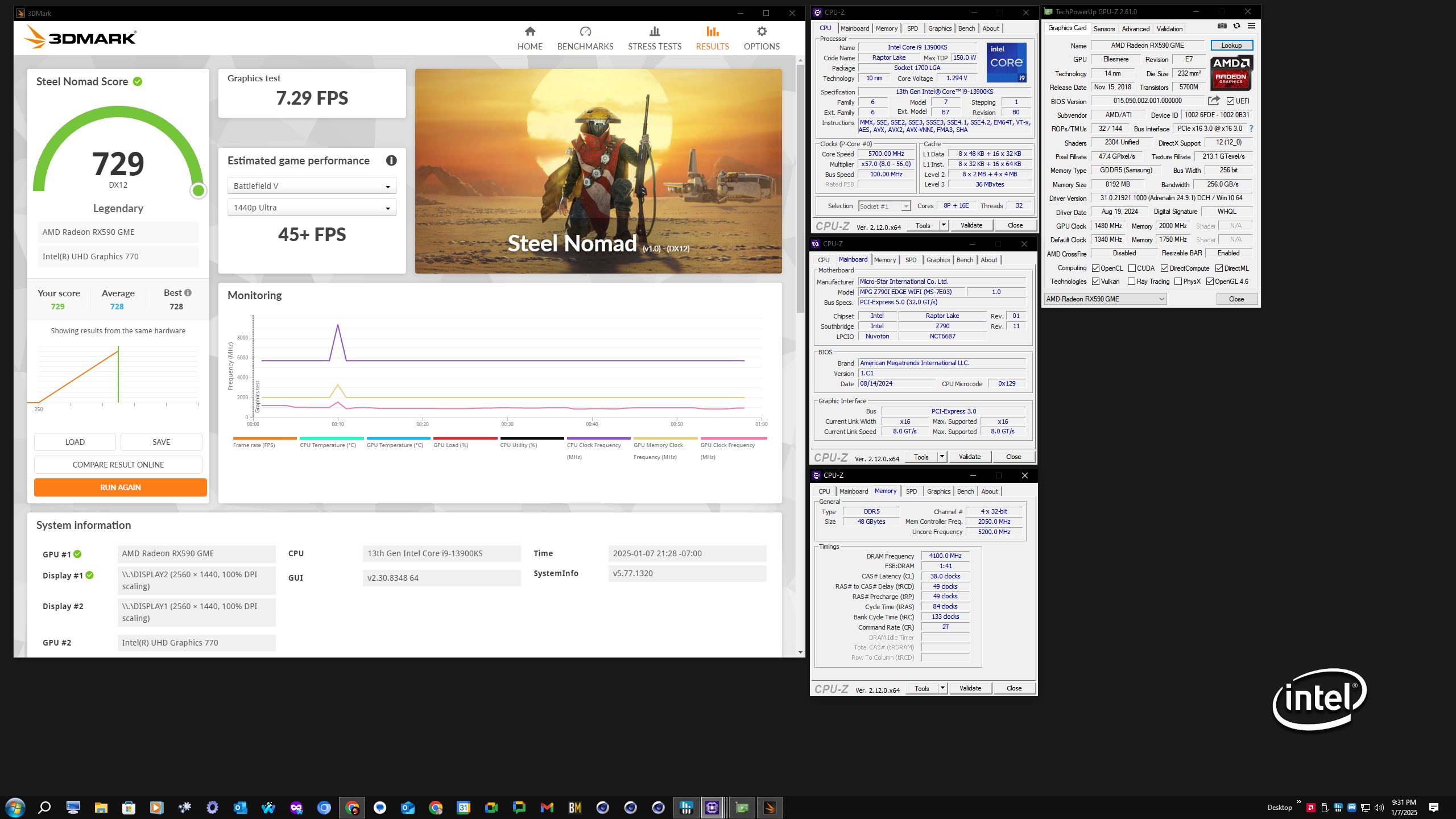
Task: Toggle DirectCompute checkbox in GPU-Z
Action: (1165, 268)
